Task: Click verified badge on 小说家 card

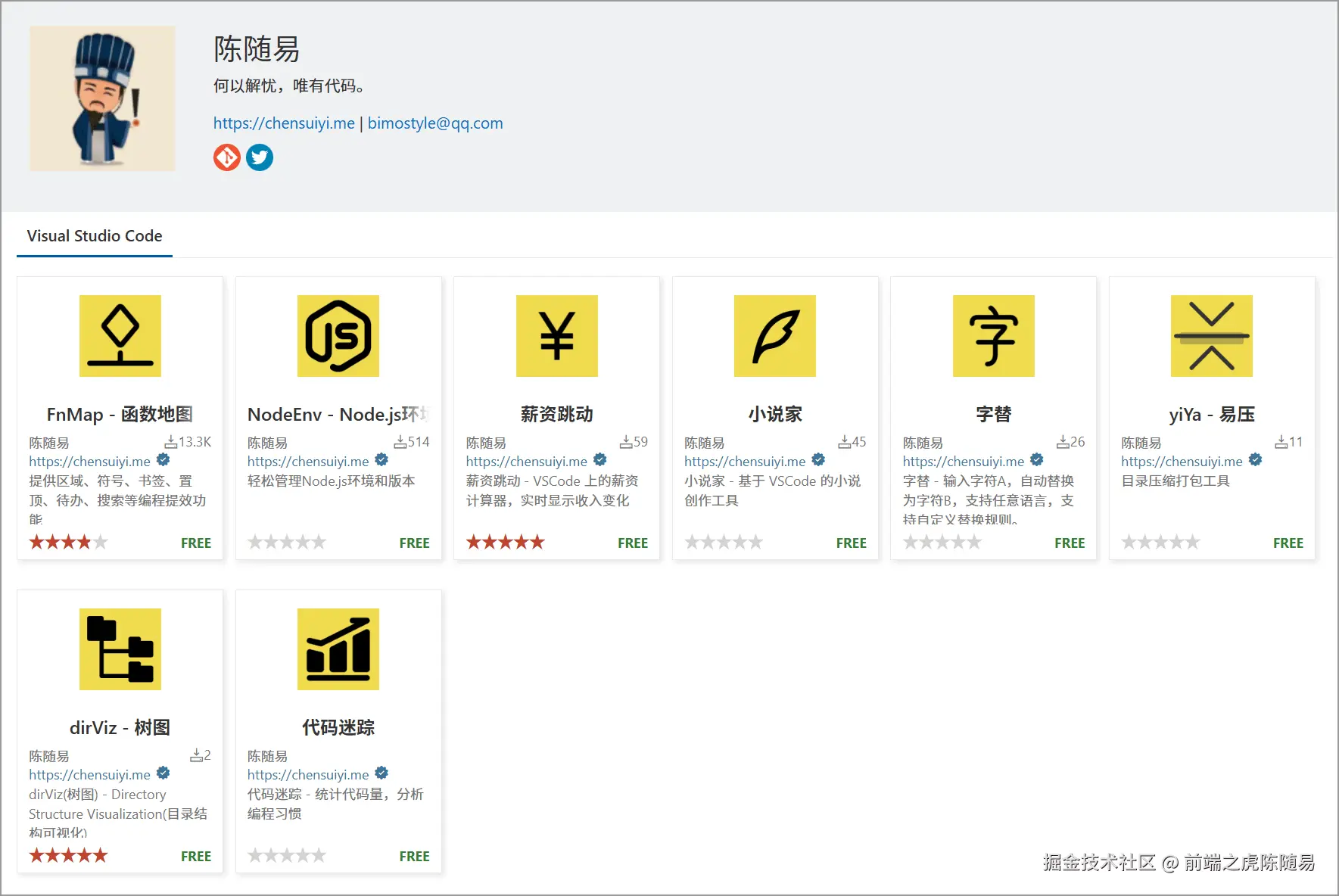Action: [818, 460]
